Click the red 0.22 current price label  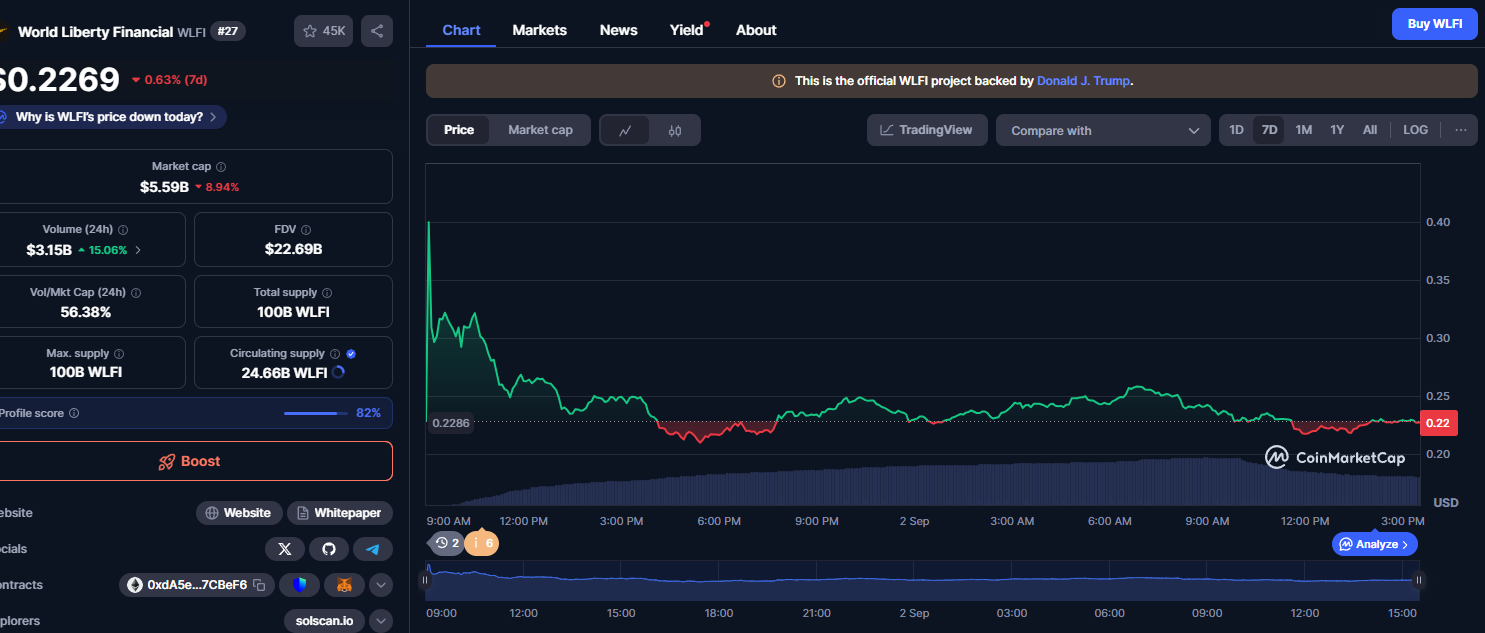(x=1437, y=423)
